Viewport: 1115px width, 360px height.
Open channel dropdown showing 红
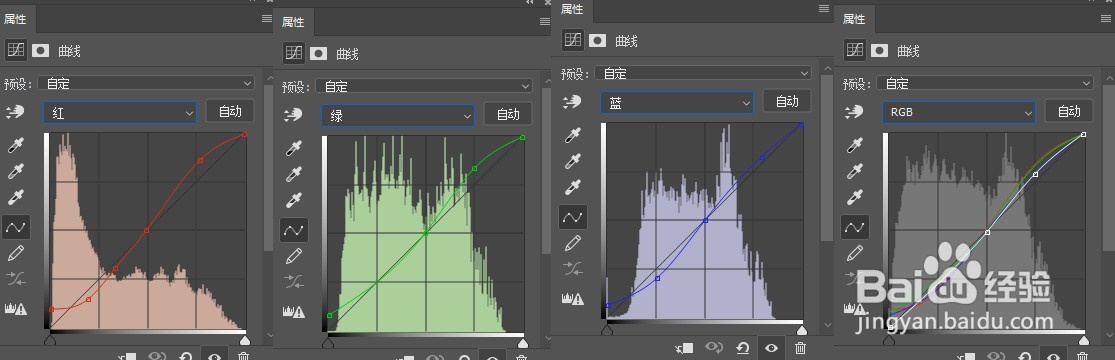(x=121, y=112)
